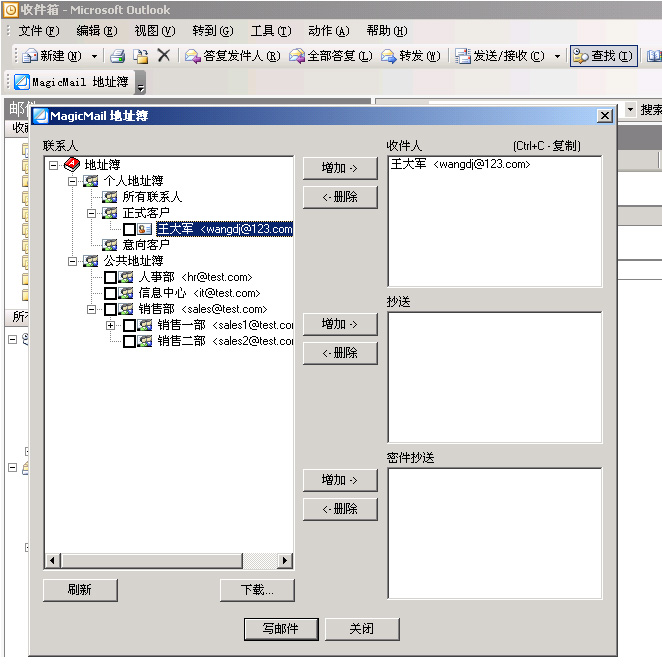662x670 pixels.
Task: Click the 信息中心 group icon
Action: tap(126, 293)
